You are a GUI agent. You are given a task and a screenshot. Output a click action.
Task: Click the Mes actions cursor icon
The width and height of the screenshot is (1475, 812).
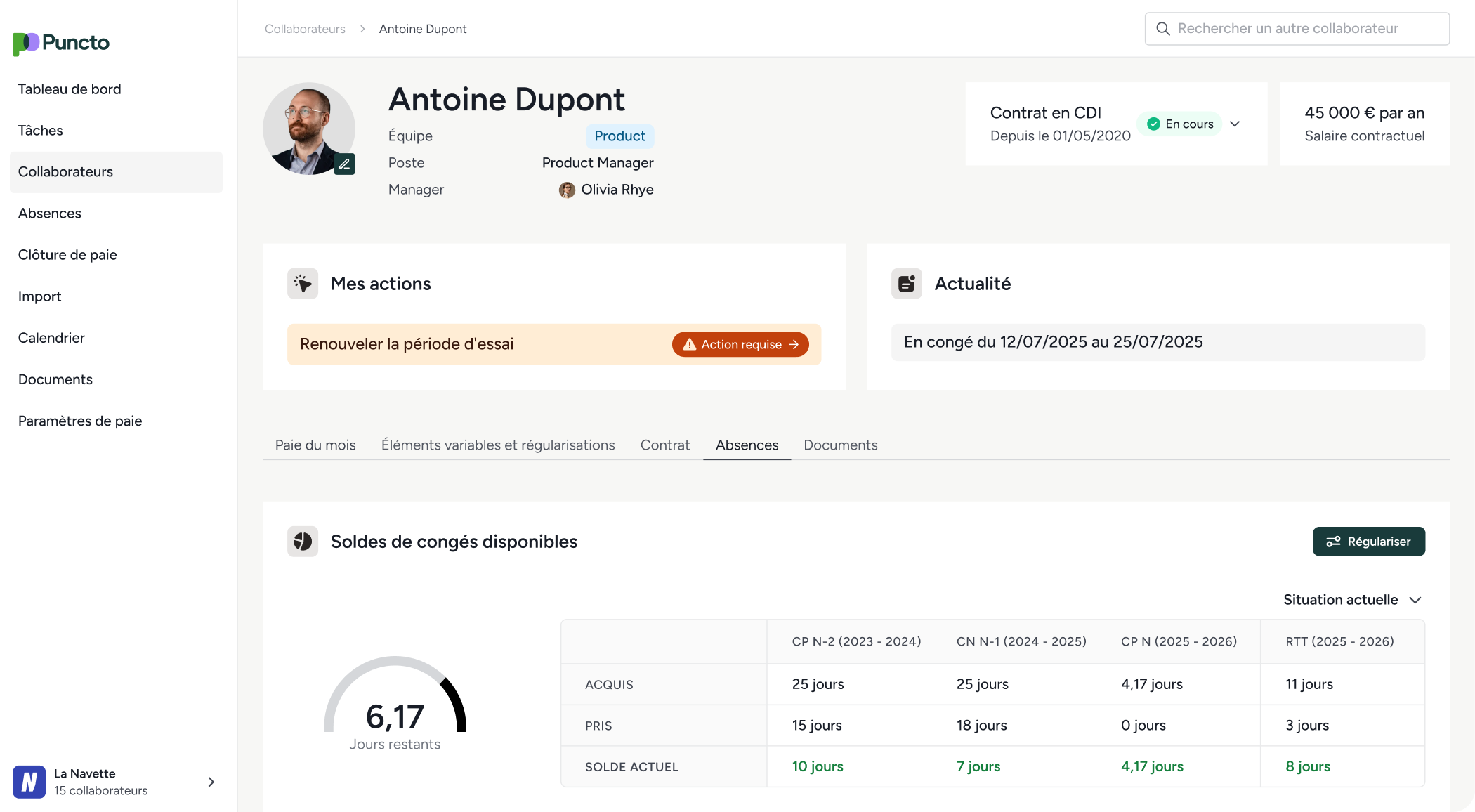[x=303, y=284]
